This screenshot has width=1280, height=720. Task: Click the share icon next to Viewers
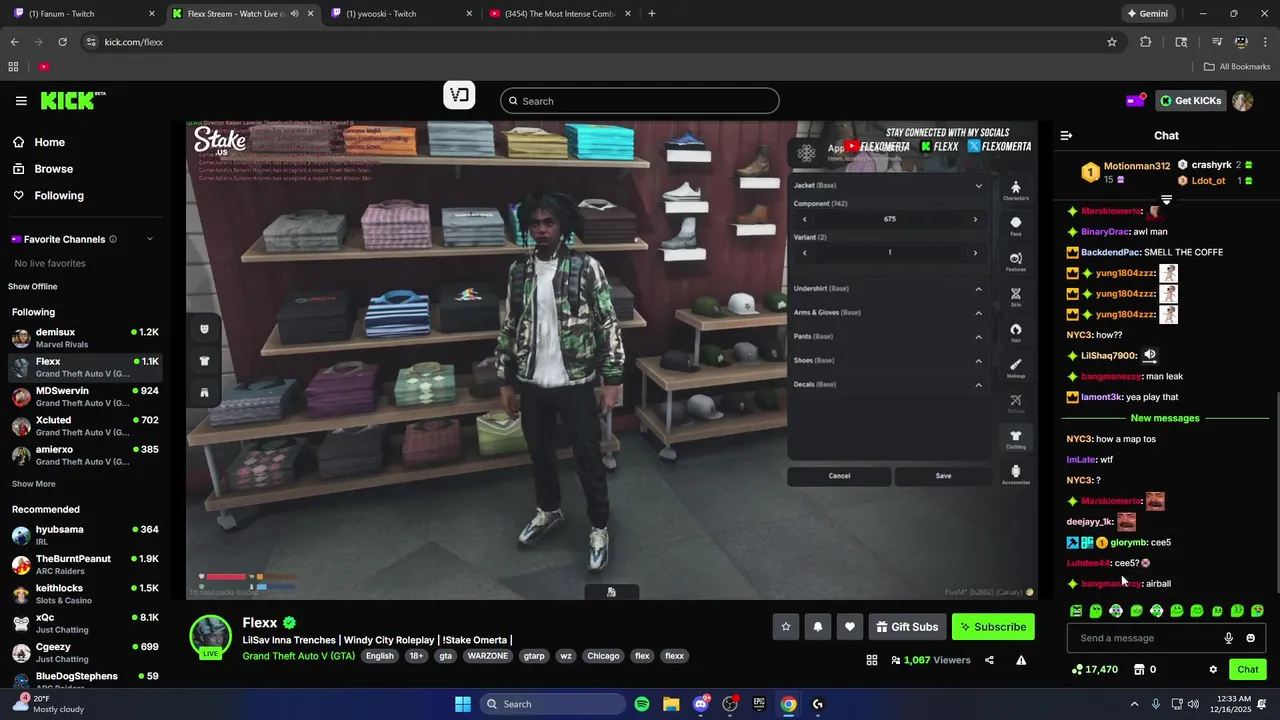(x=989, y=660)
